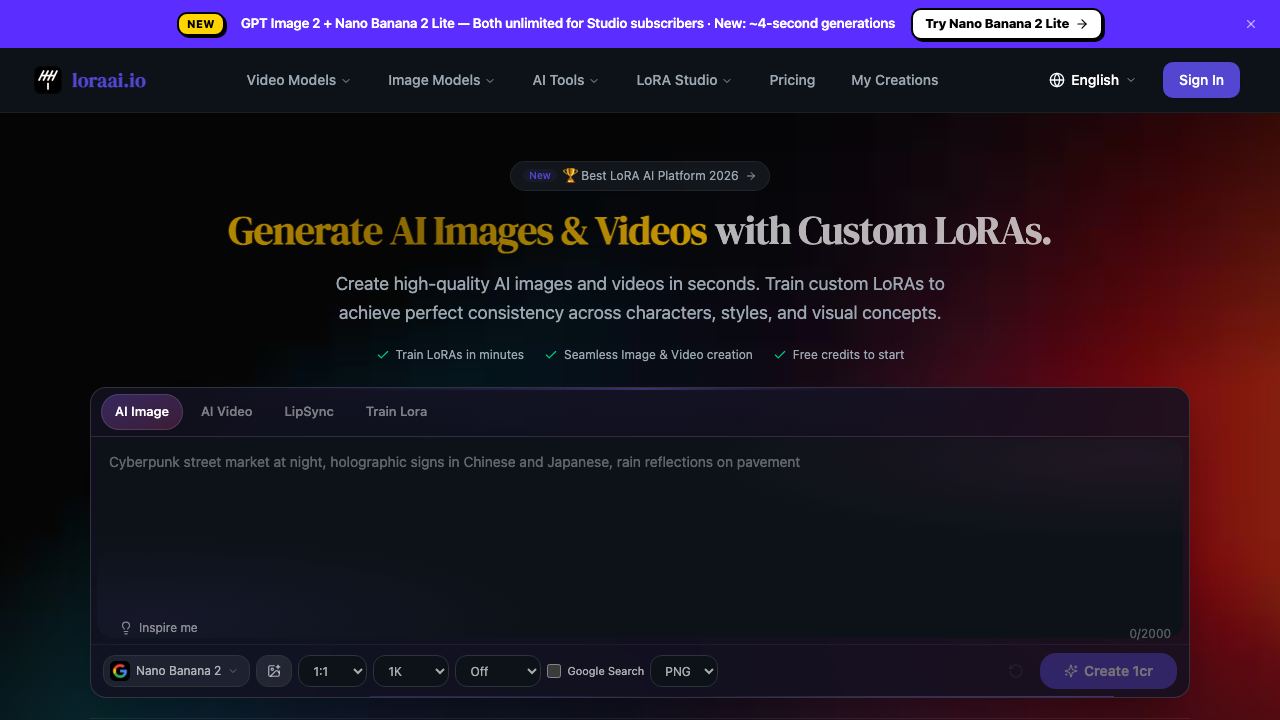Toggle the Google Search checkbox
1280x720 pixels.
[554, 671]
